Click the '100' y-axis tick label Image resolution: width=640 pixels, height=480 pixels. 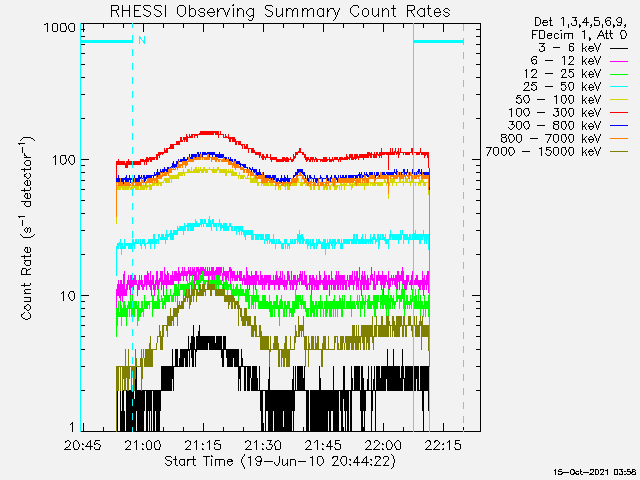point(64,160)
